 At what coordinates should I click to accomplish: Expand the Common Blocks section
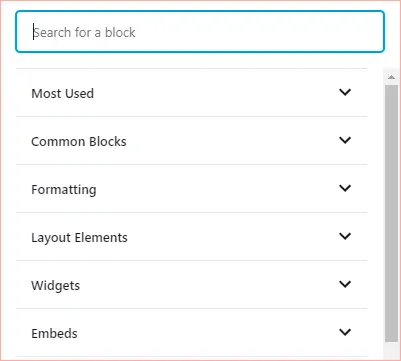tap(191, 141)
